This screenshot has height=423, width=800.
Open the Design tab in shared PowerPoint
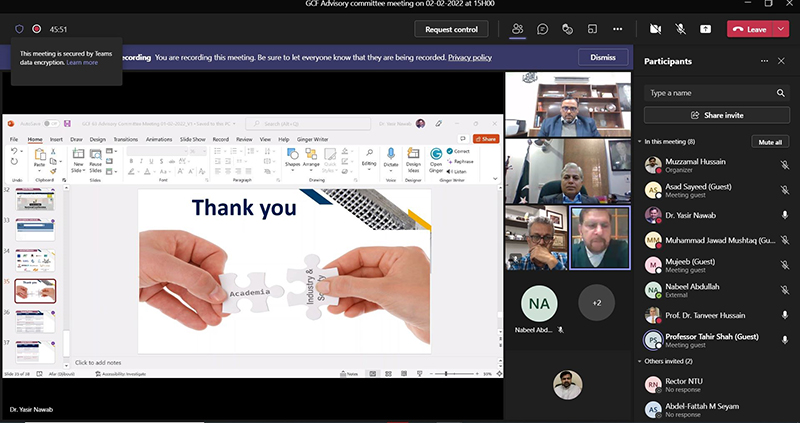pos(98,139)
